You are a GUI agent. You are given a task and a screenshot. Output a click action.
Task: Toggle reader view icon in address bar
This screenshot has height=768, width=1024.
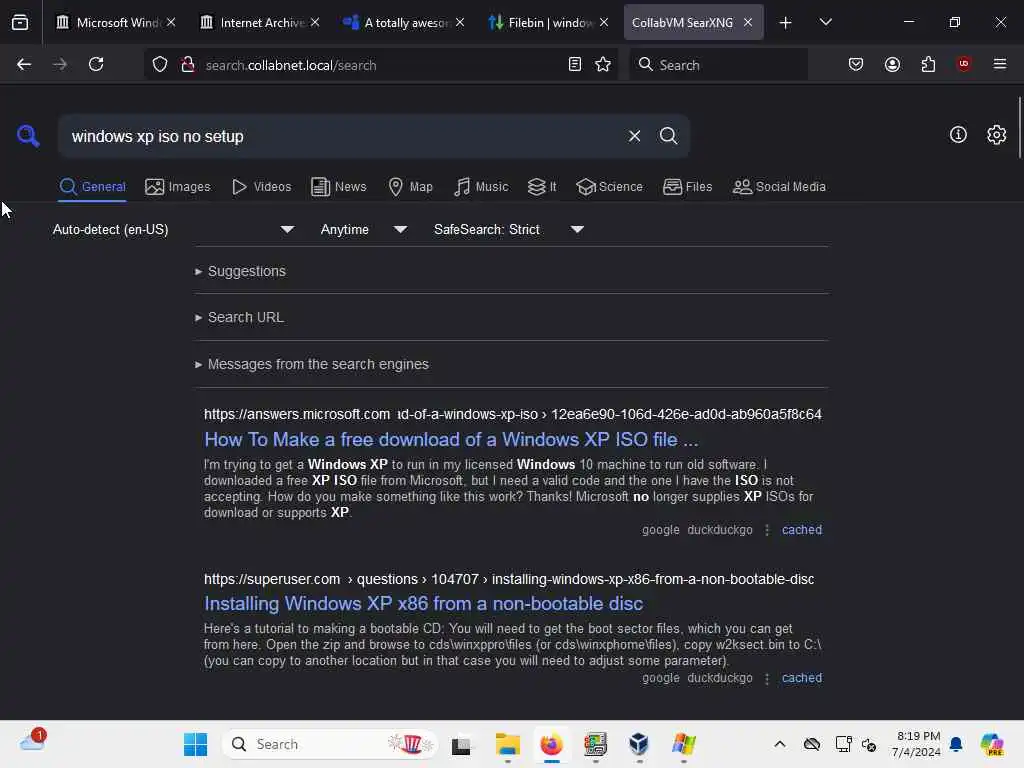pyautogui.click(x=575, y=65)
